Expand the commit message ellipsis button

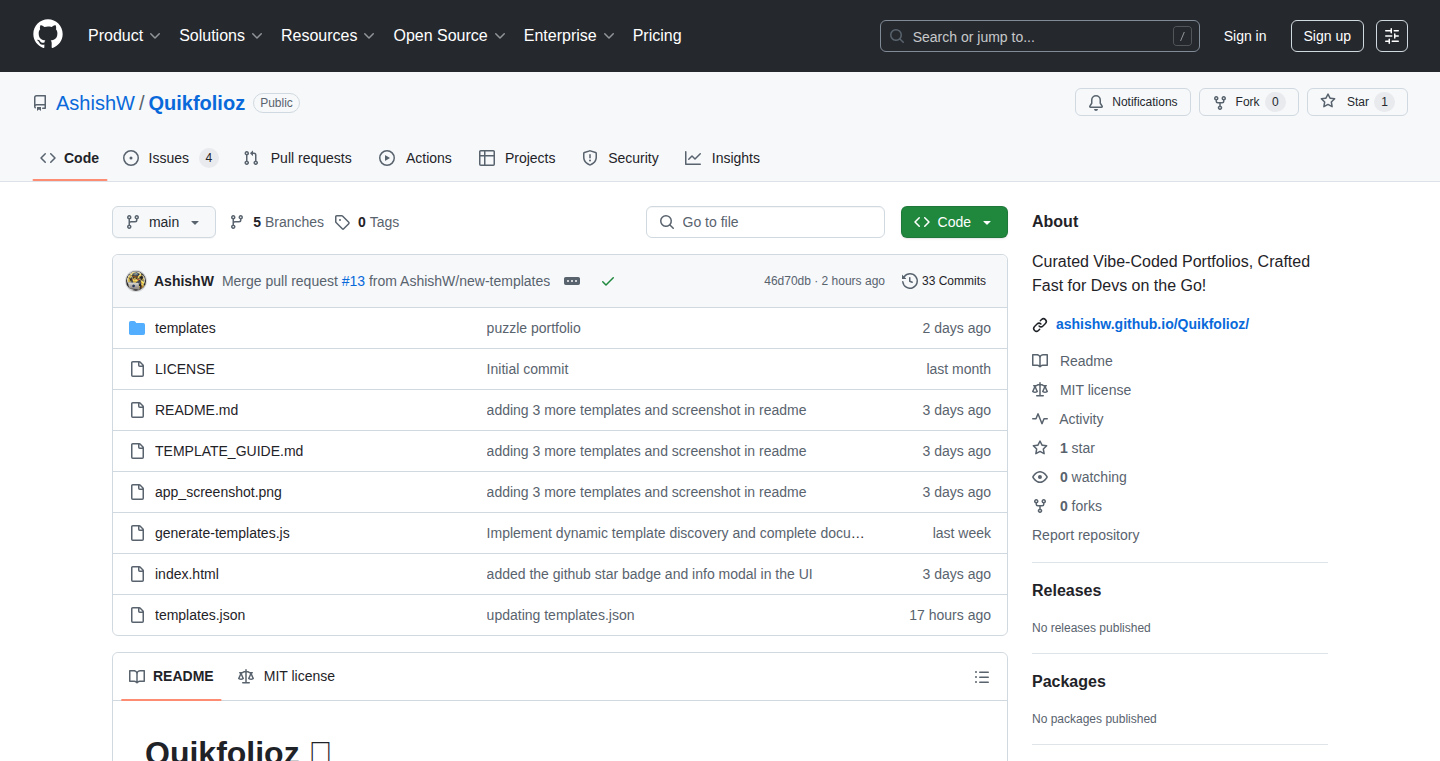click(572, 281)
